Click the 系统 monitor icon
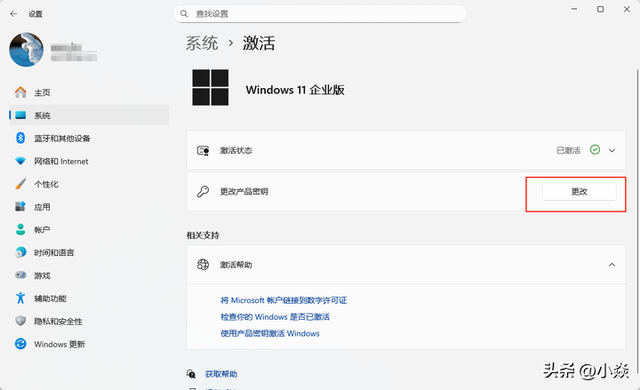 click(x=20, y=115)
